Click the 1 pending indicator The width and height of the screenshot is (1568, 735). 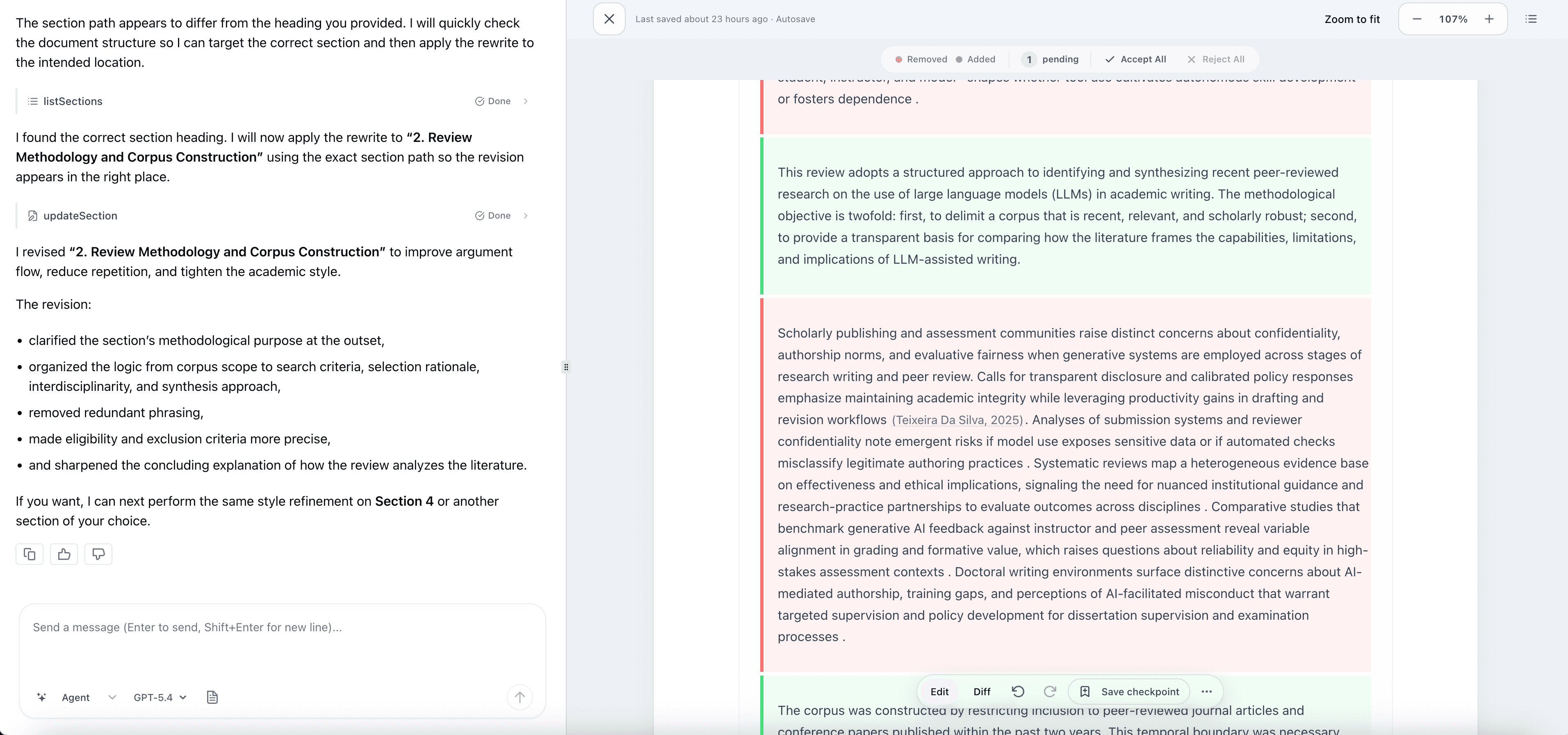[x=1050, y=59]
